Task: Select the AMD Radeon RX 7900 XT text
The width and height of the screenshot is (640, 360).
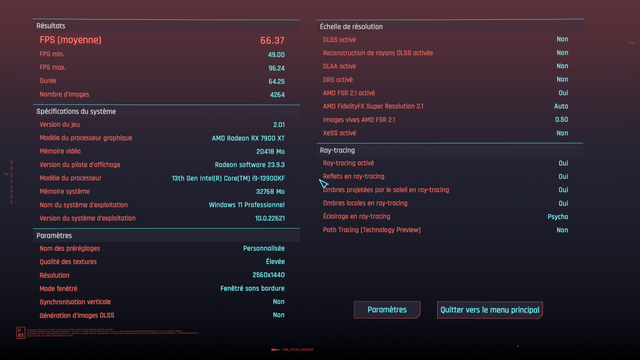Action: click(x=248, y=138)
